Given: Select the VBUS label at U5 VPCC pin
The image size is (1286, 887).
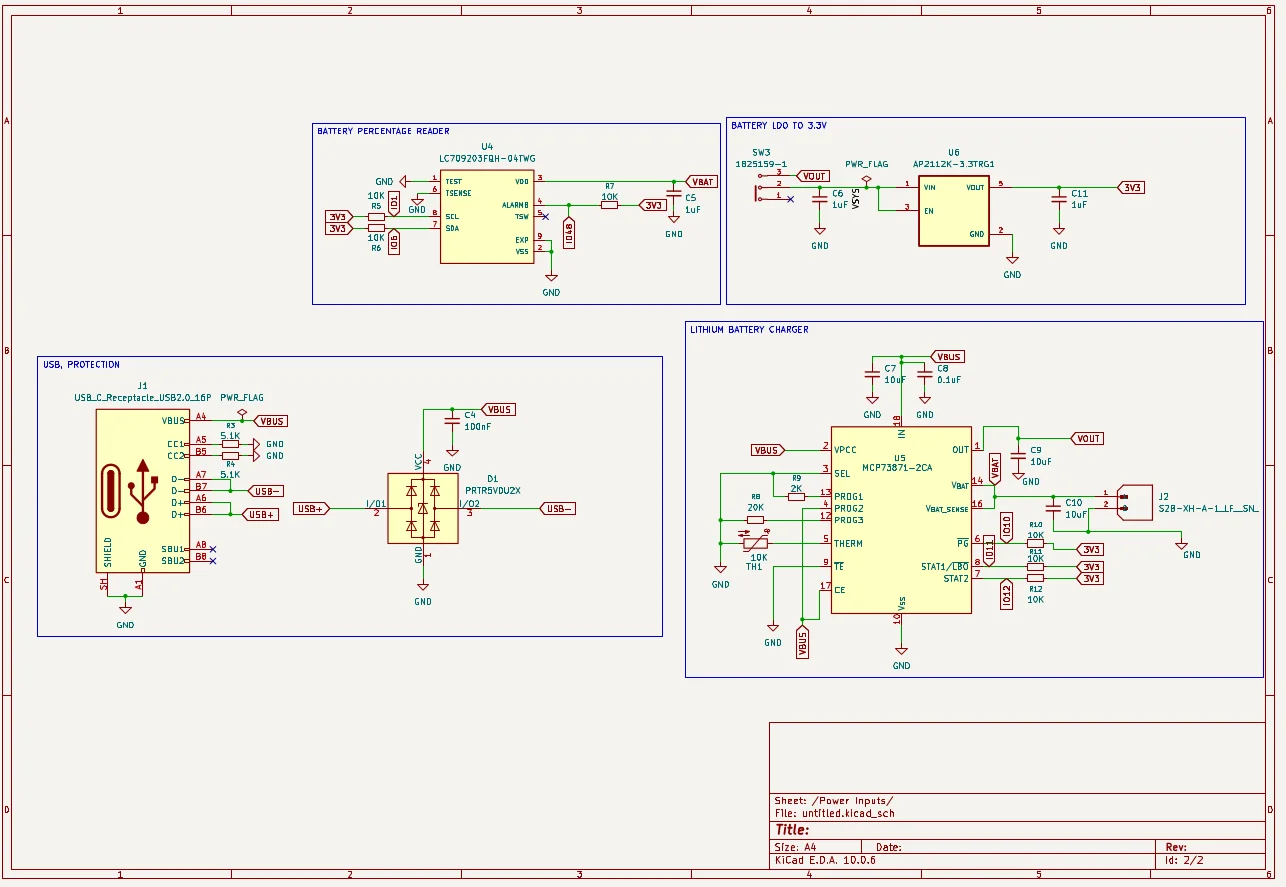Looking at the screenshot, I should (767, 450).
